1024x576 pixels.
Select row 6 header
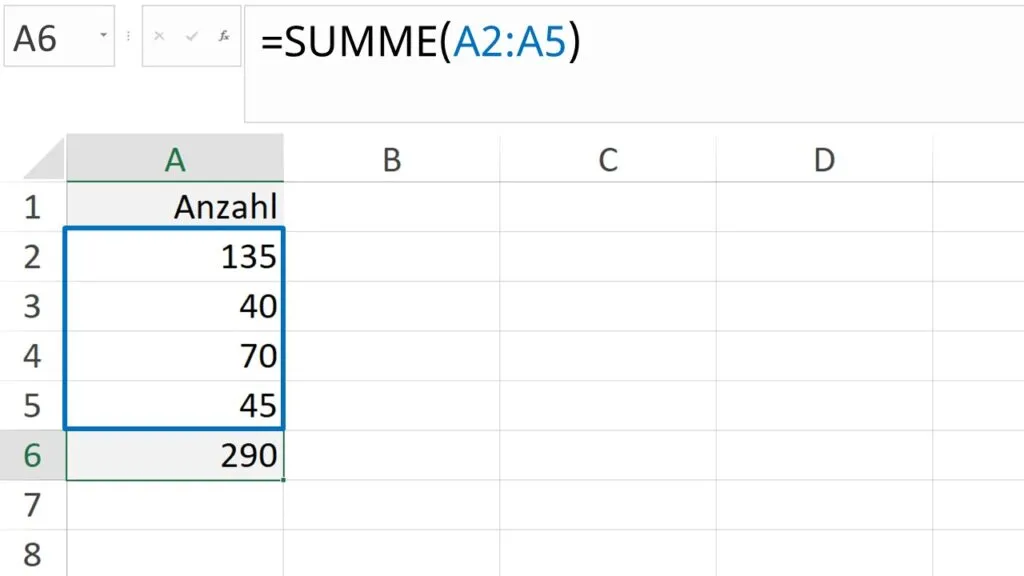pyautogui.click(x=33, y=455)
